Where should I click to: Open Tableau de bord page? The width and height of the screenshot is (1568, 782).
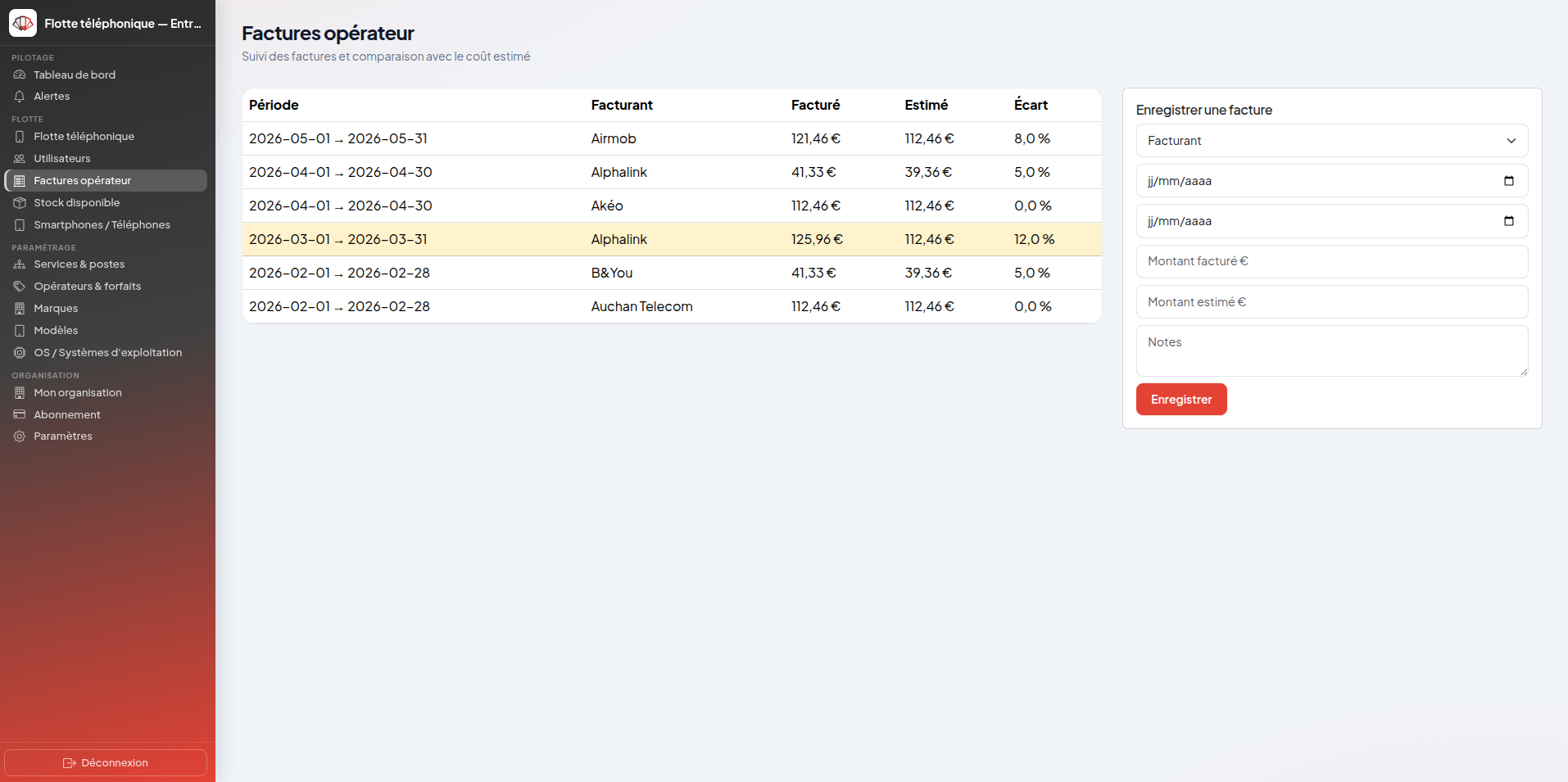coord(106,75)
